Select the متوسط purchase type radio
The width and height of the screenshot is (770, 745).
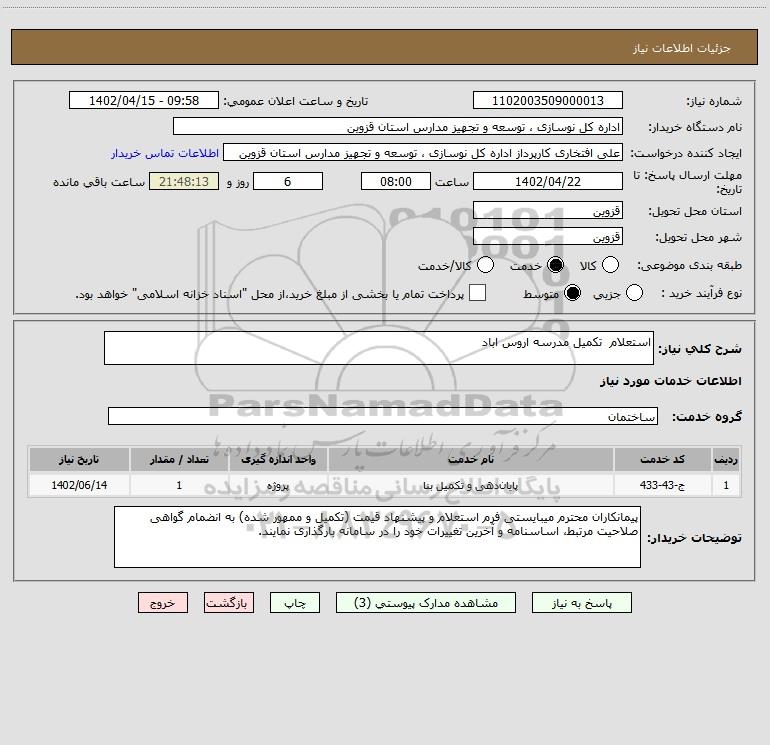[x=572, y=293]
